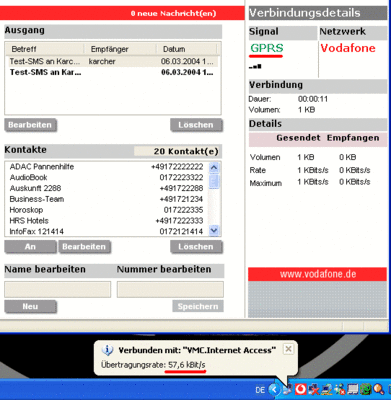Close the connection balloon notification
The image size is (391, 400).
288,349
